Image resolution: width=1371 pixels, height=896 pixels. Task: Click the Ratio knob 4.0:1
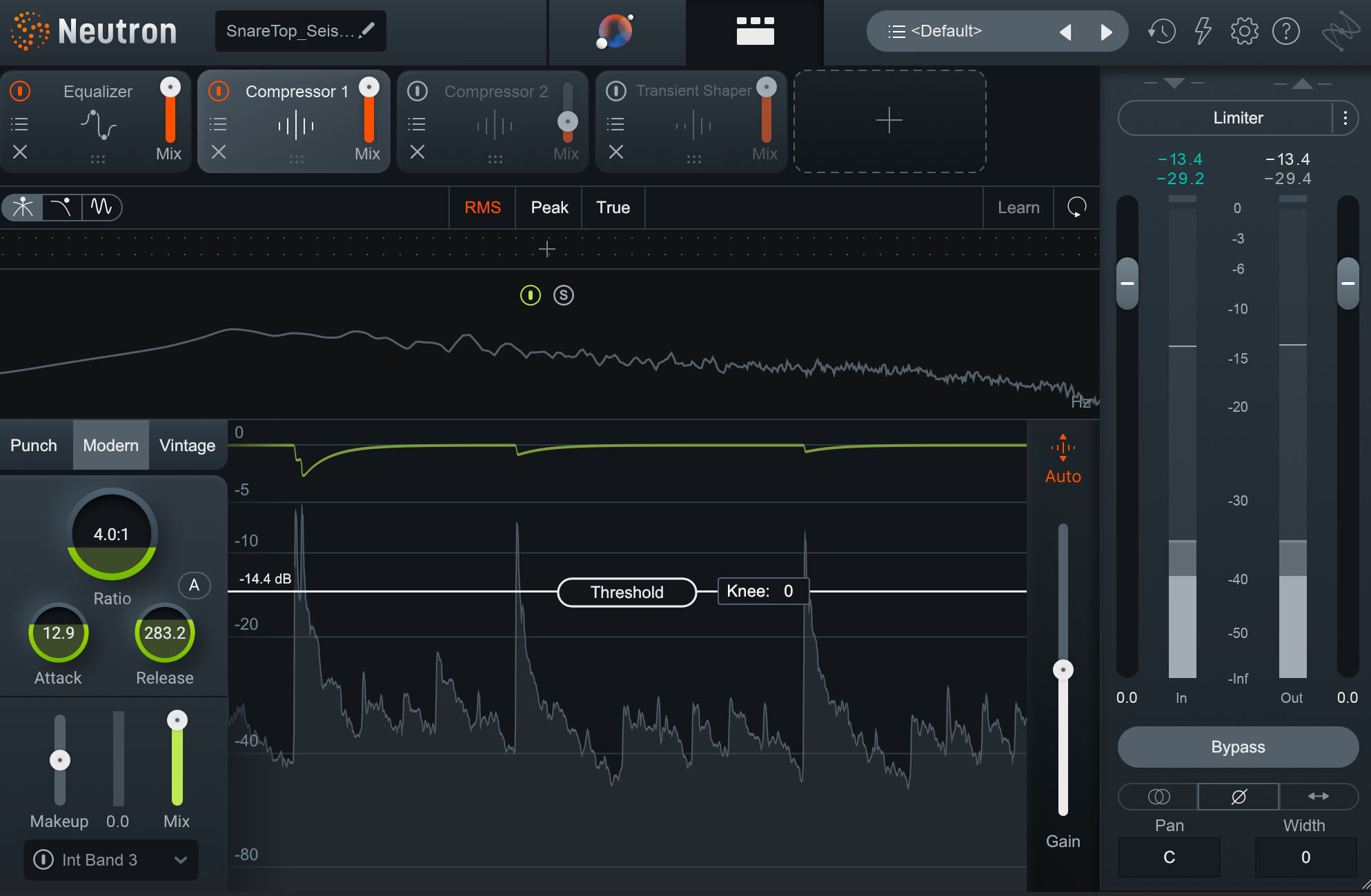point(112,534)
